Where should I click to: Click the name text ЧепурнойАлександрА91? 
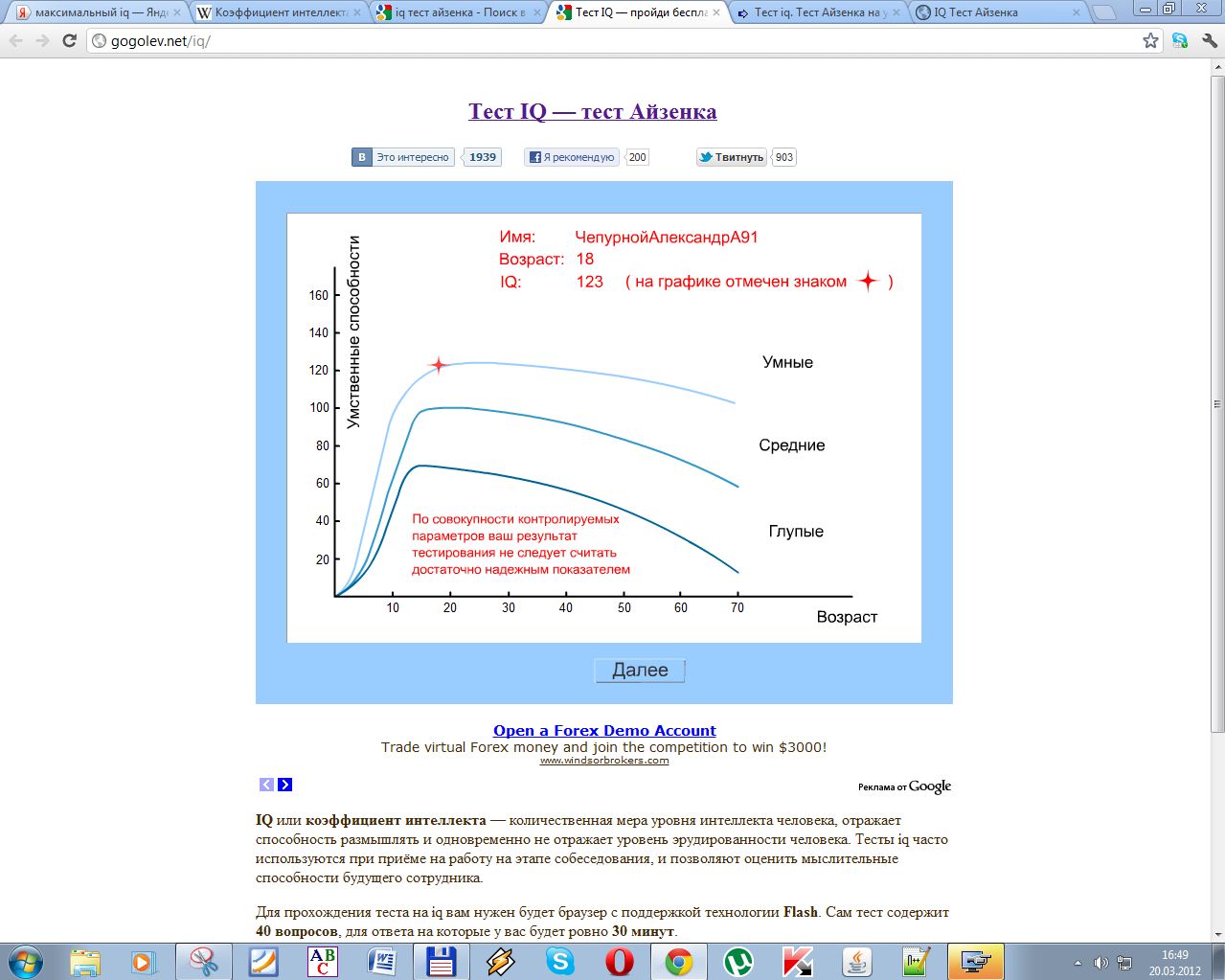(667, 237)
